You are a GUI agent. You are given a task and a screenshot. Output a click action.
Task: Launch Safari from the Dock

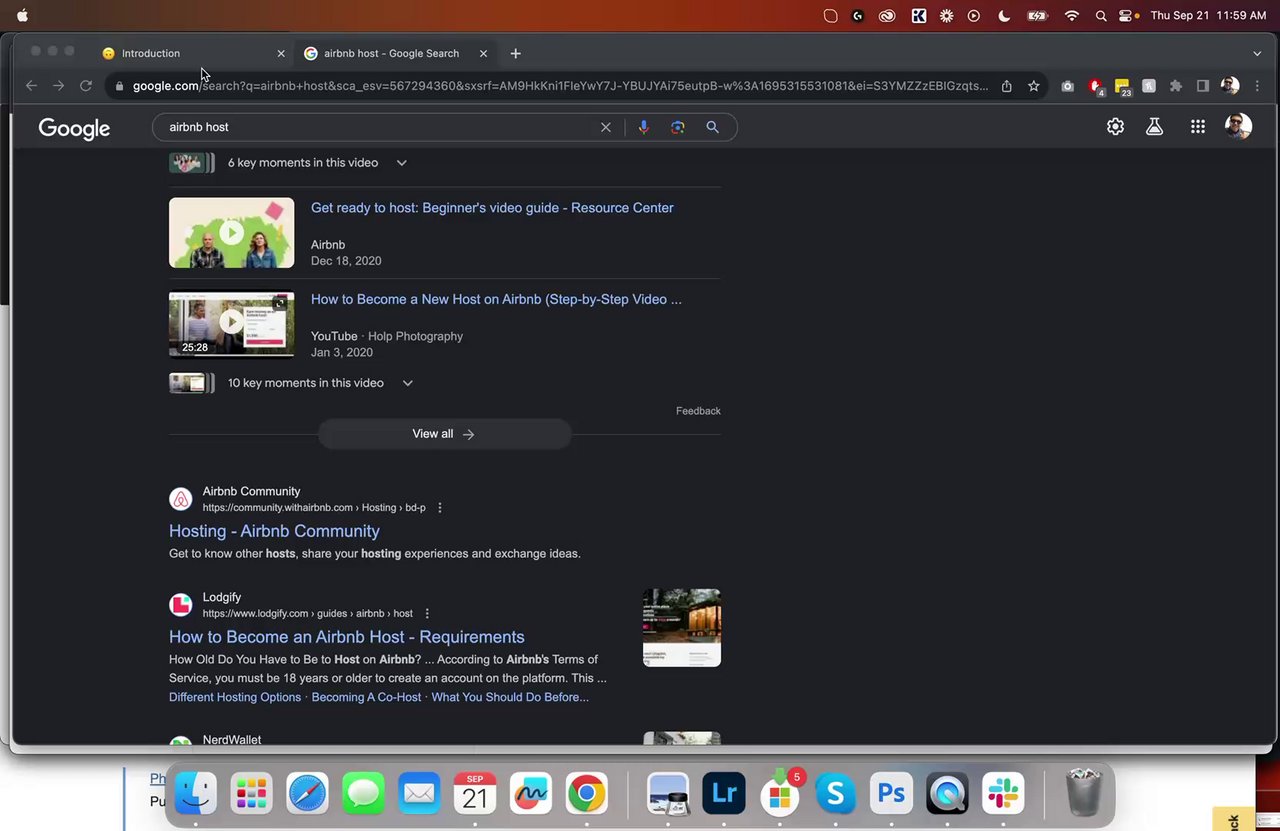308,795
